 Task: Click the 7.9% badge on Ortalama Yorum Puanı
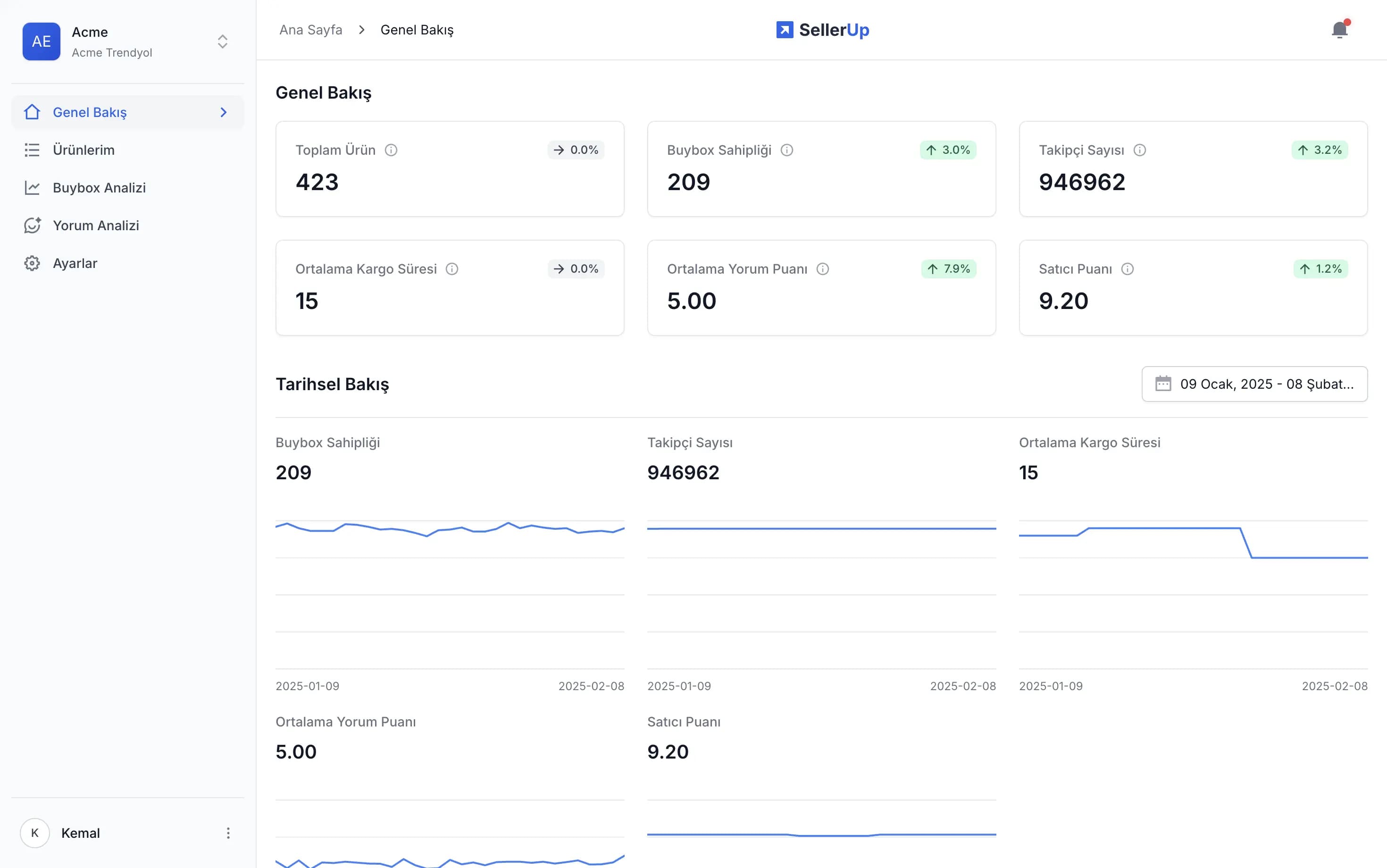tap(948, 269)
